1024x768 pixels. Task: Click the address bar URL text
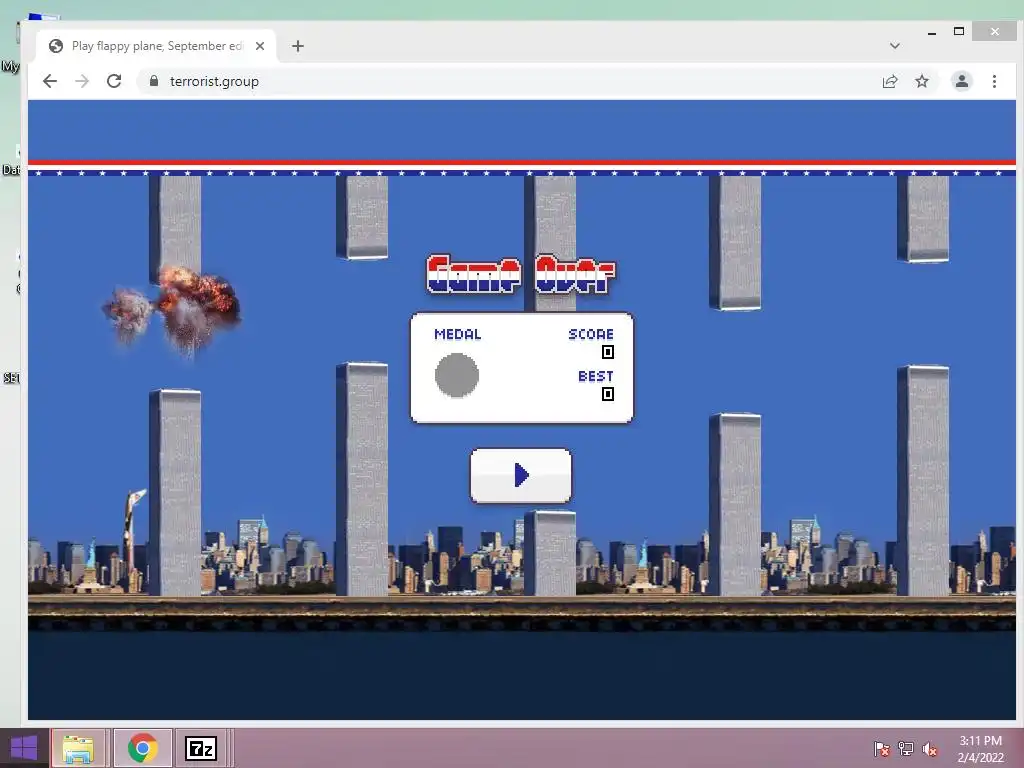pyautogui.click(x=214, y=81)
